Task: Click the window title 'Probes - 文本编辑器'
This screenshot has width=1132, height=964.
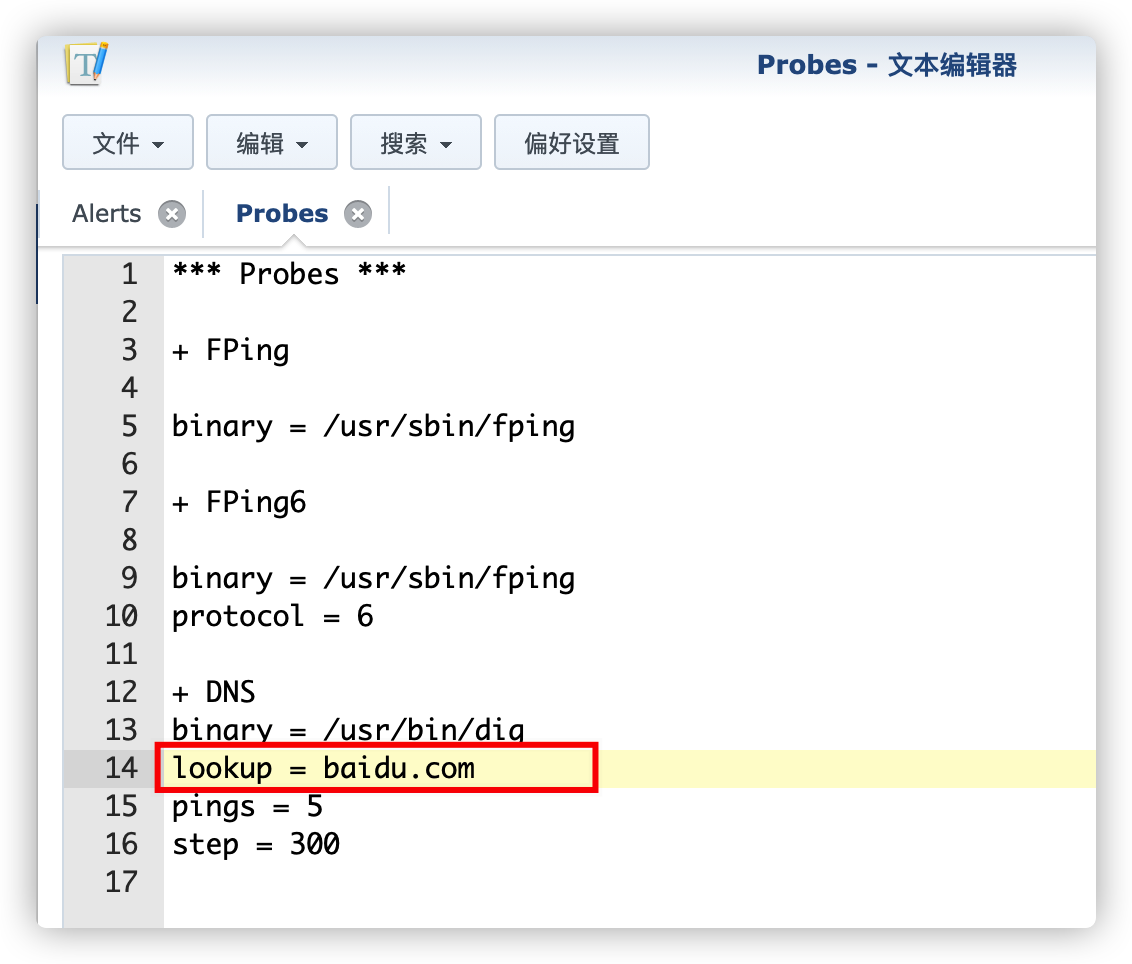Action: (886, 65)
